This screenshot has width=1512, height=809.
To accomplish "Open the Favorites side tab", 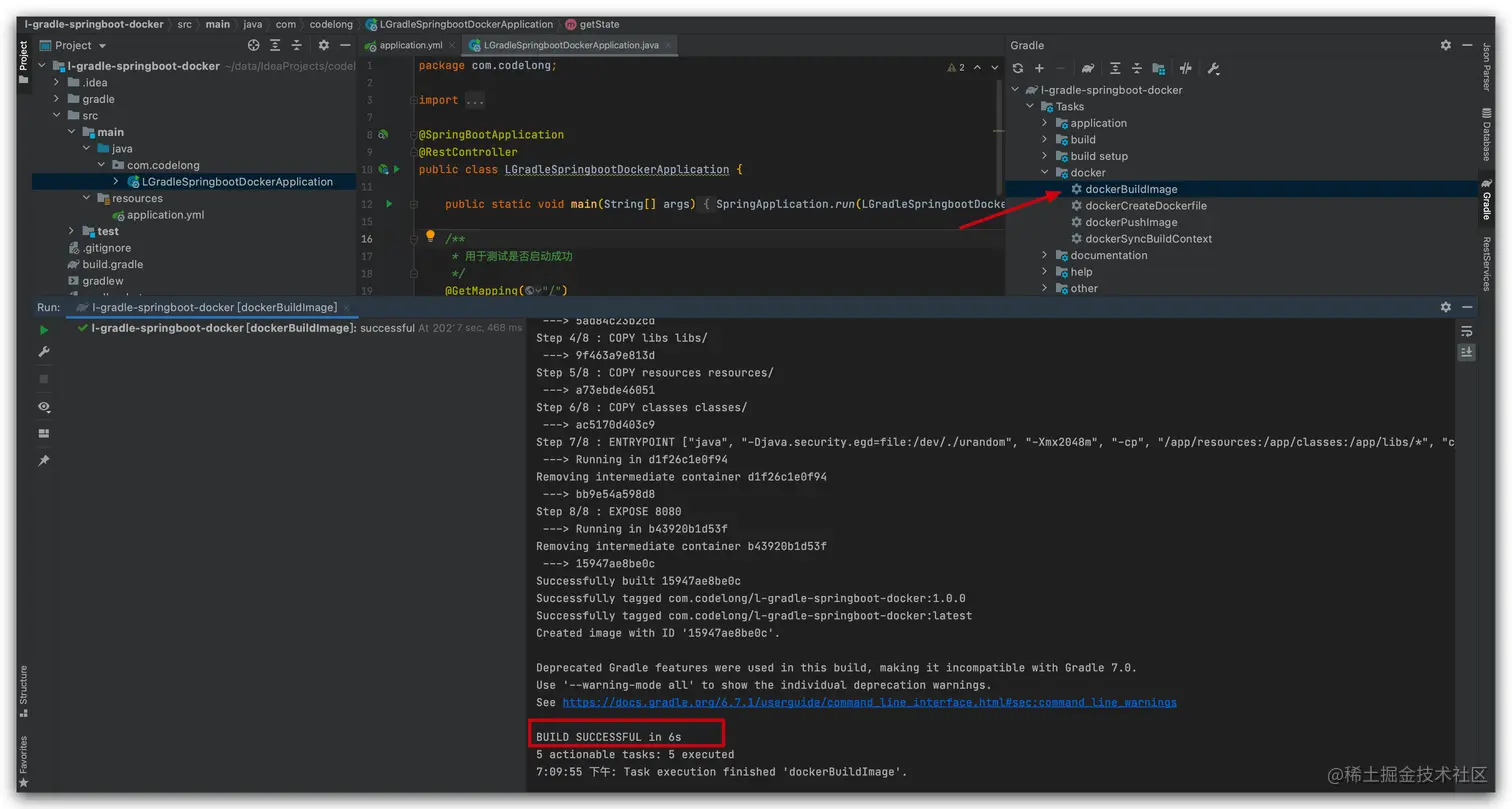I will pos(24,762).
